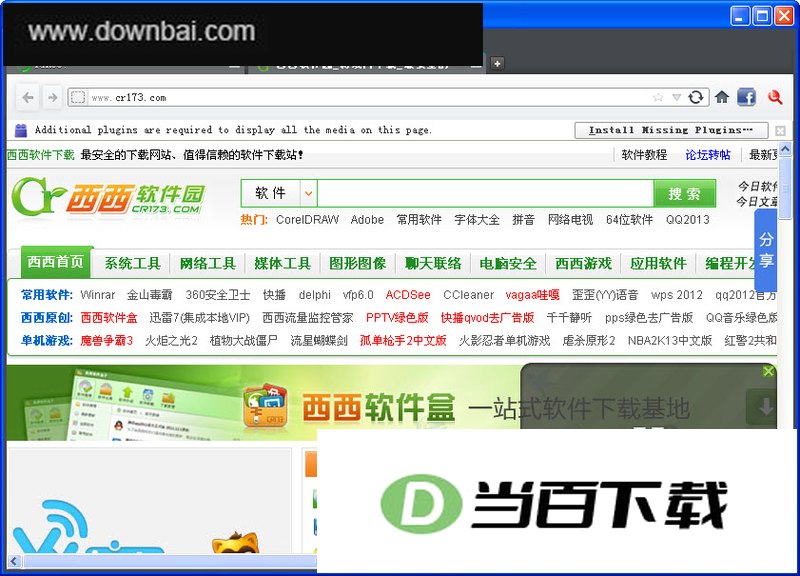
Task: Click hot keyword Adobe
Action: tap(367, 220)
